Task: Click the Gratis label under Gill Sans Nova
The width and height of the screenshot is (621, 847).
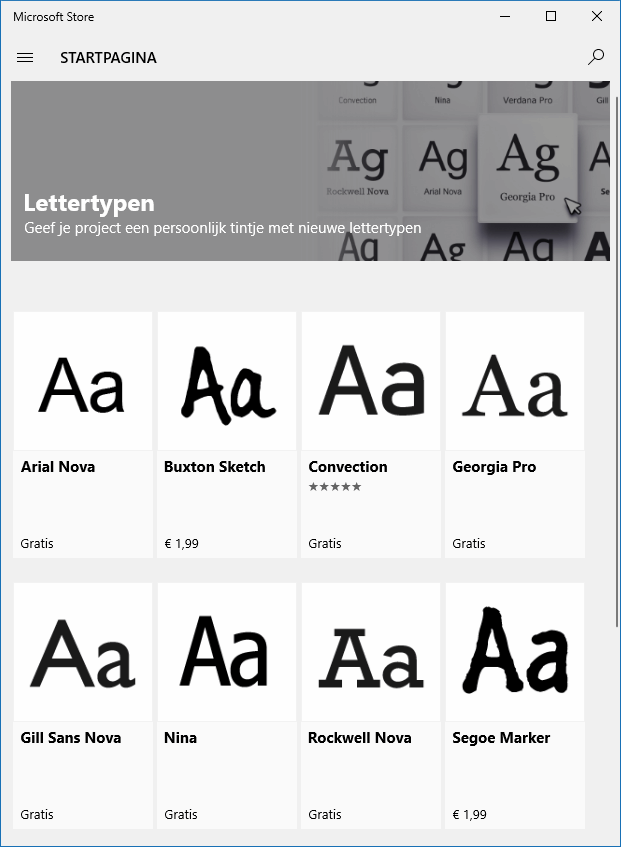Action: tap(37, 815)
